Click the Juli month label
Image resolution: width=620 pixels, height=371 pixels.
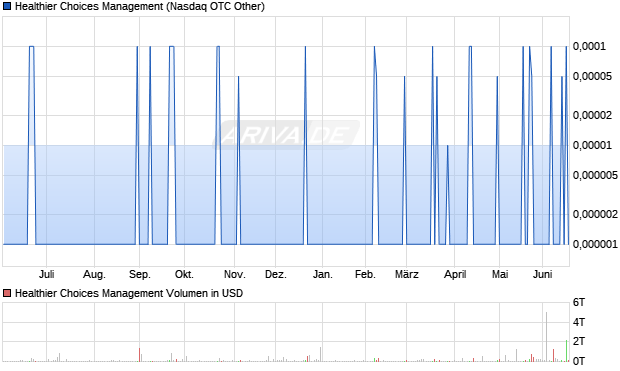tap(47, 274)
